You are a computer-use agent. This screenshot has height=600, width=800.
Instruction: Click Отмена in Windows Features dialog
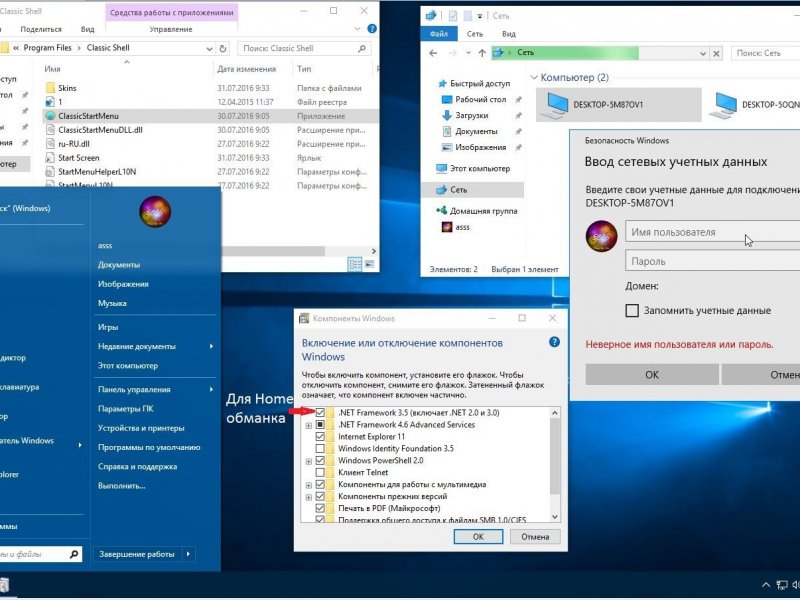535,536
